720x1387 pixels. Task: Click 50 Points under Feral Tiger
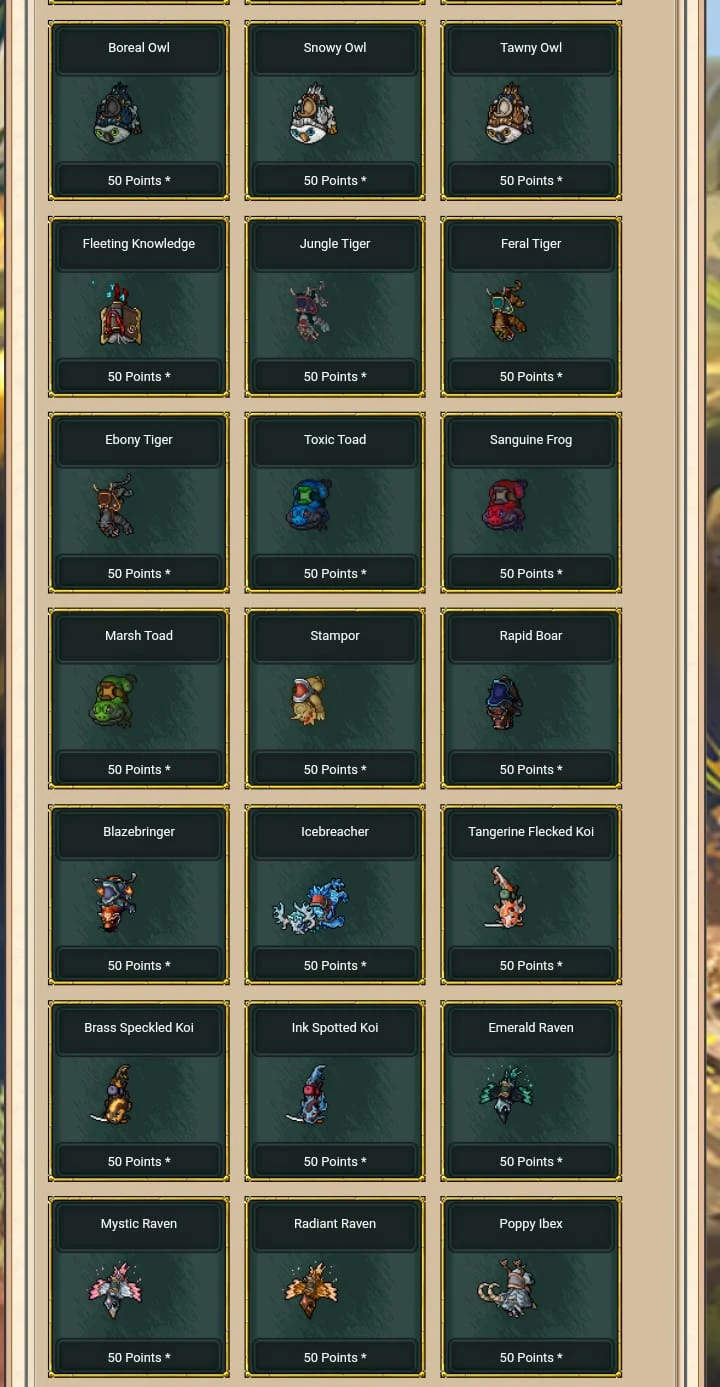(531, 377)
